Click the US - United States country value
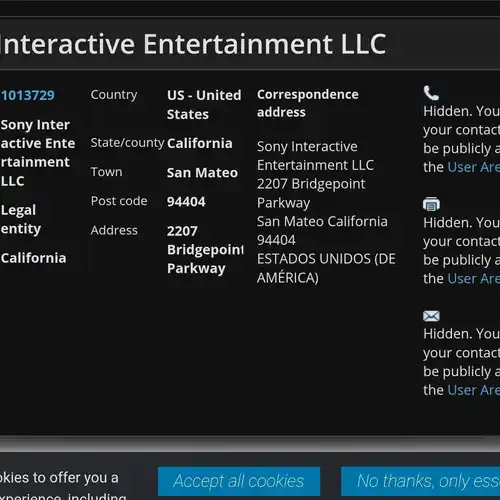500x500 pixels. 204,105
